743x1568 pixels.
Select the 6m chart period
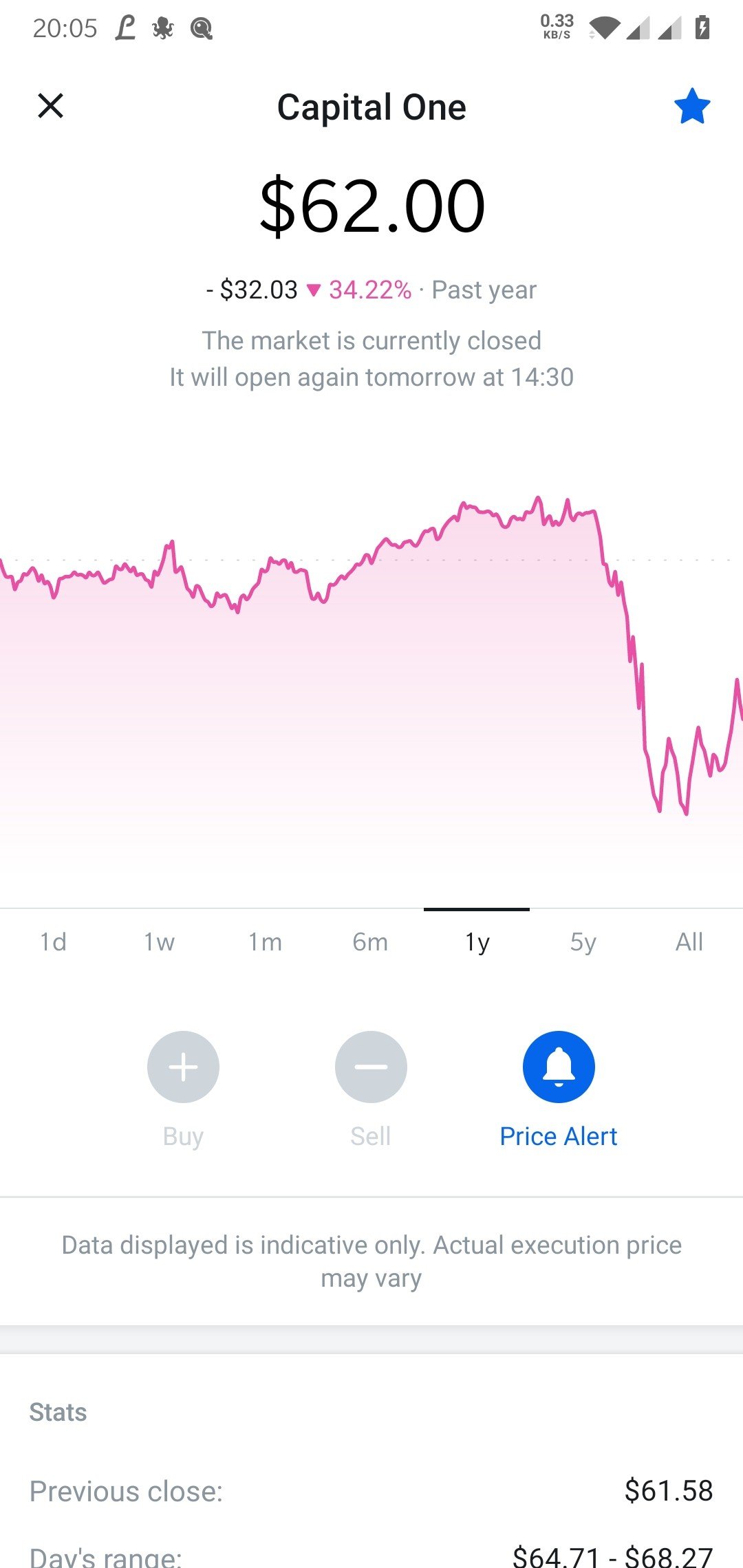click(x=371, y=941)
